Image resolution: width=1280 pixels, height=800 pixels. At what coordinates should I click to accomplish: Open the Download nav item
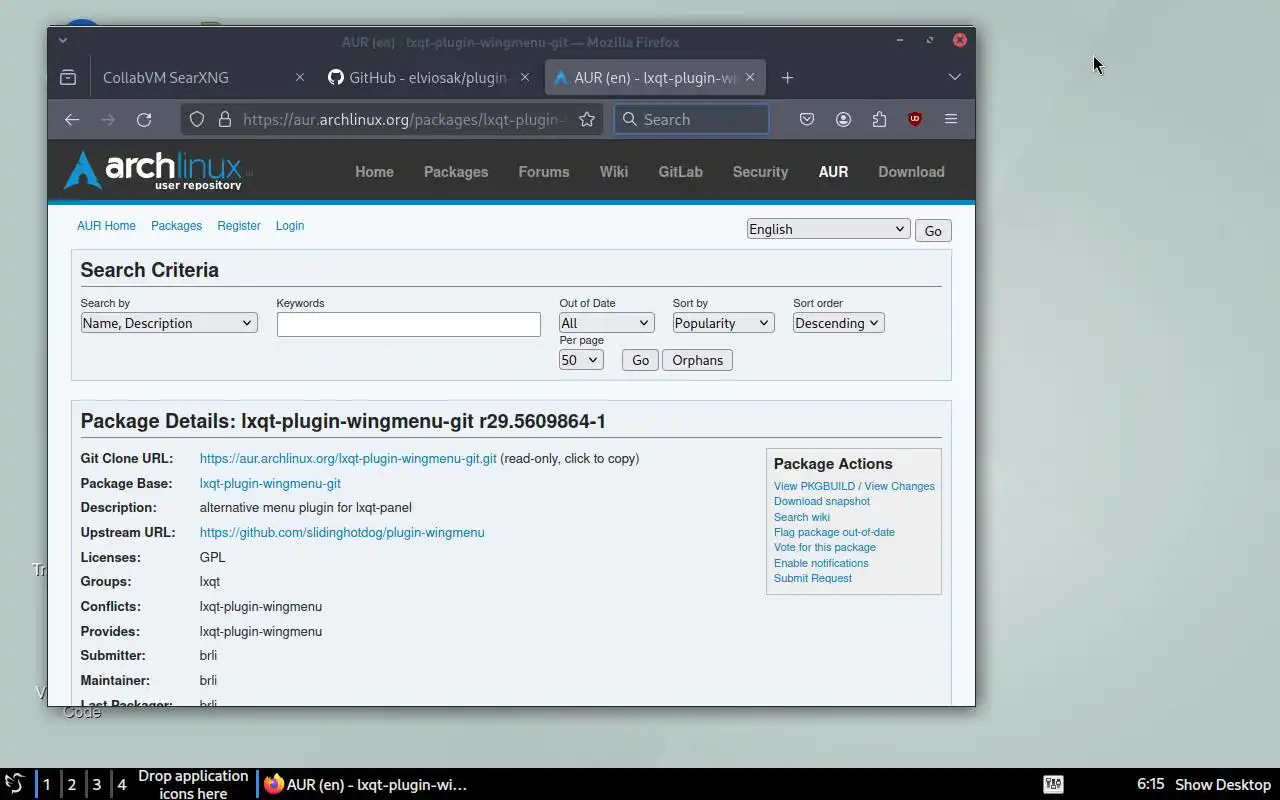911,172
